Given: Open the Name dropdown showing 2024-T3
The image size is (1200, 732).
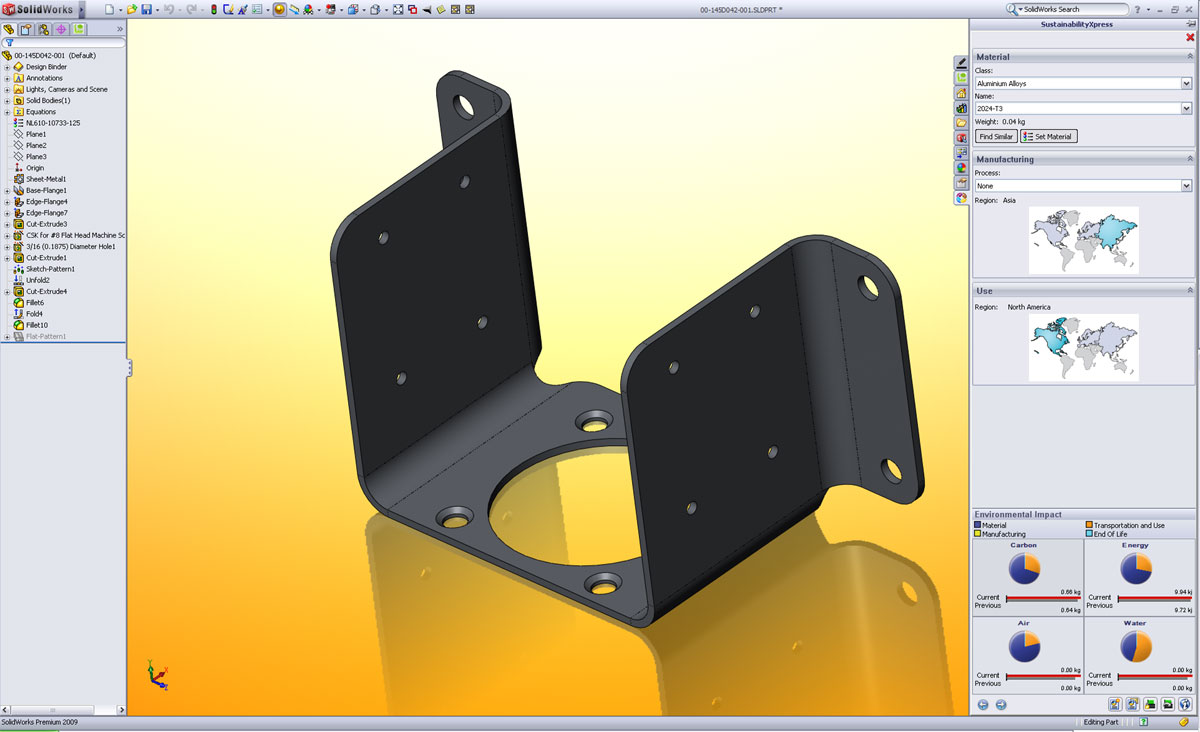Looking at the screenshot, I should pos(1186,108).
